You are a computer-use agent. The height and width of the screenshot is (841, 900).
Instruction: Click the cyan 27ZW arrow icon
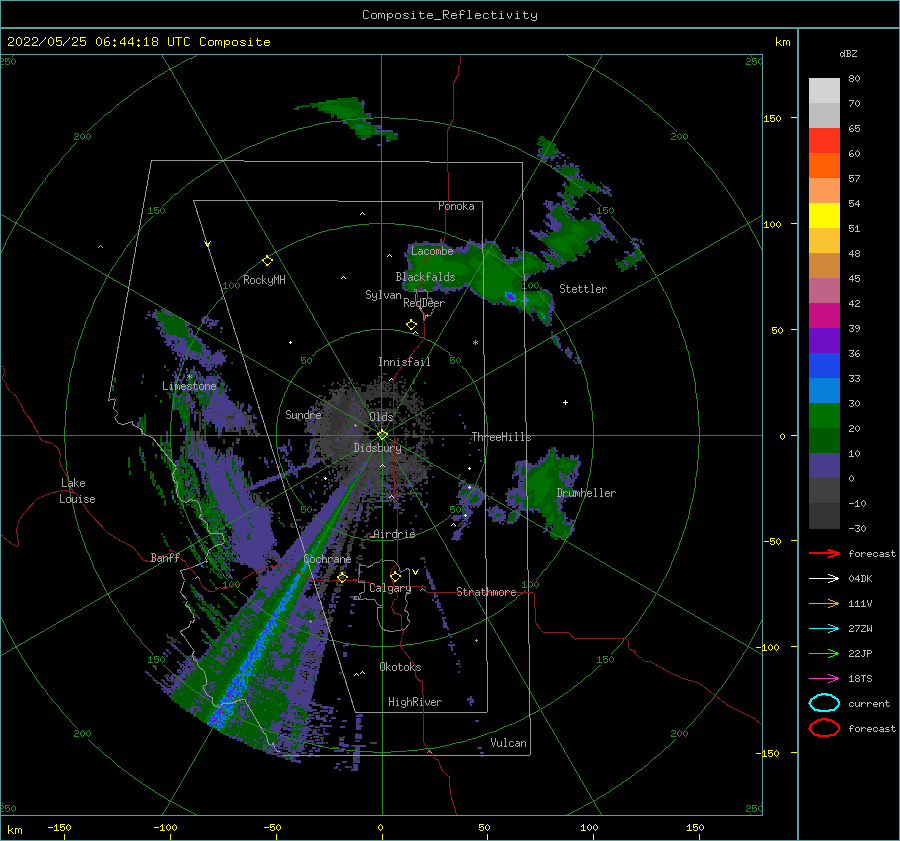click(x=824, y=629)
